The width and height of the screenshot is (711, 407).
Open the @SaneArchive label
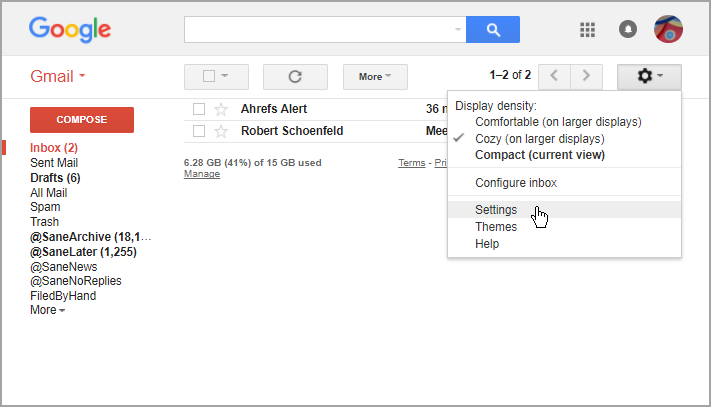tap(90, 237)
